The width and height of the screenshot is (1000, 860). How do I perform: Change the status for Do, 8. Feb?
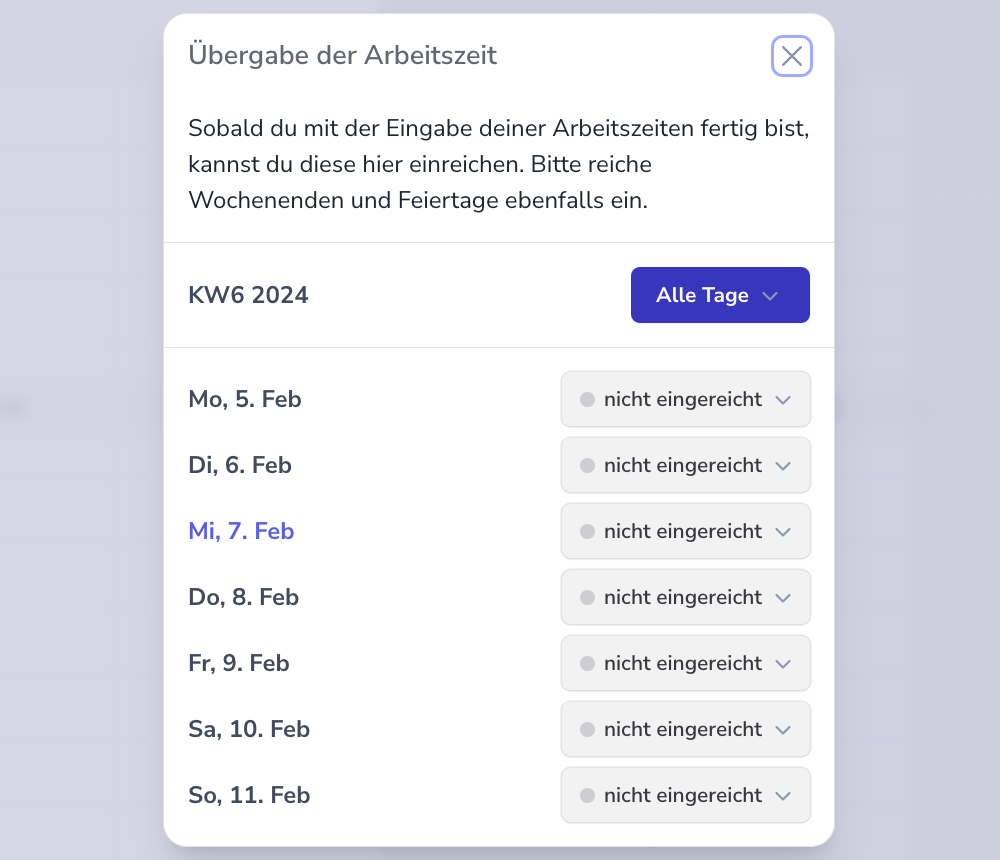685,597
